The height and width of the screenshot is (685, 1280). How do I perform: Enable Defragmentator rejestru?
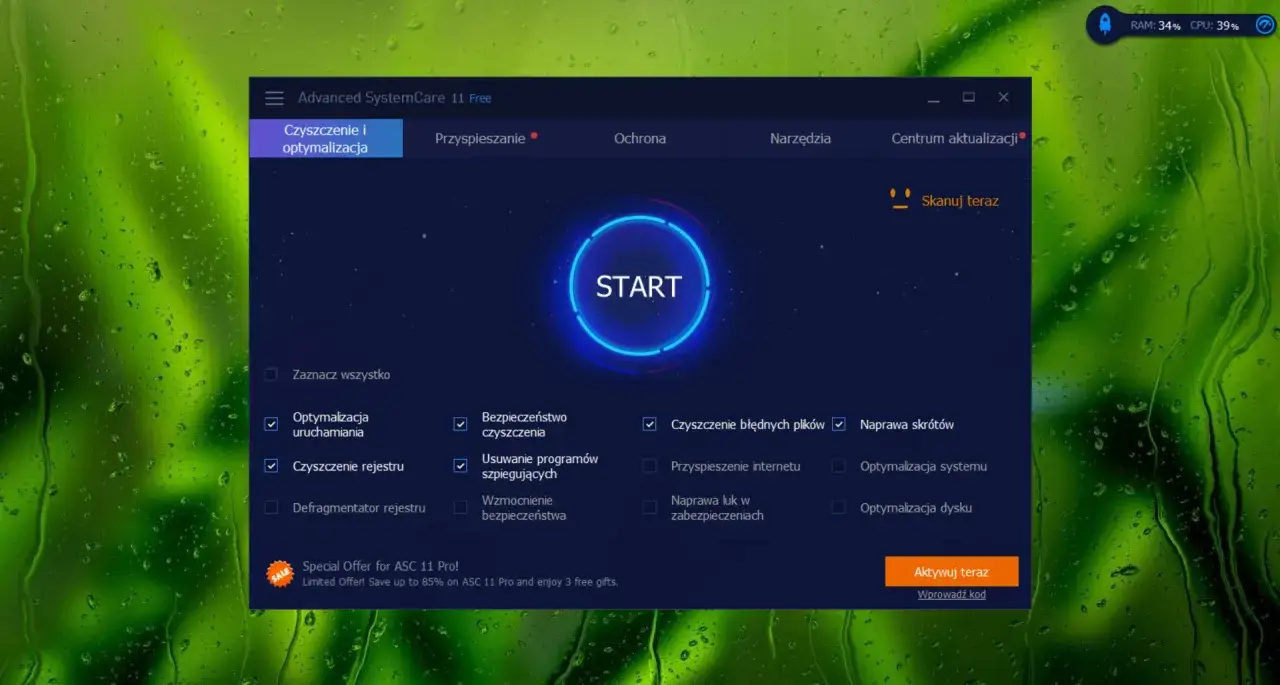click(270, 508)
